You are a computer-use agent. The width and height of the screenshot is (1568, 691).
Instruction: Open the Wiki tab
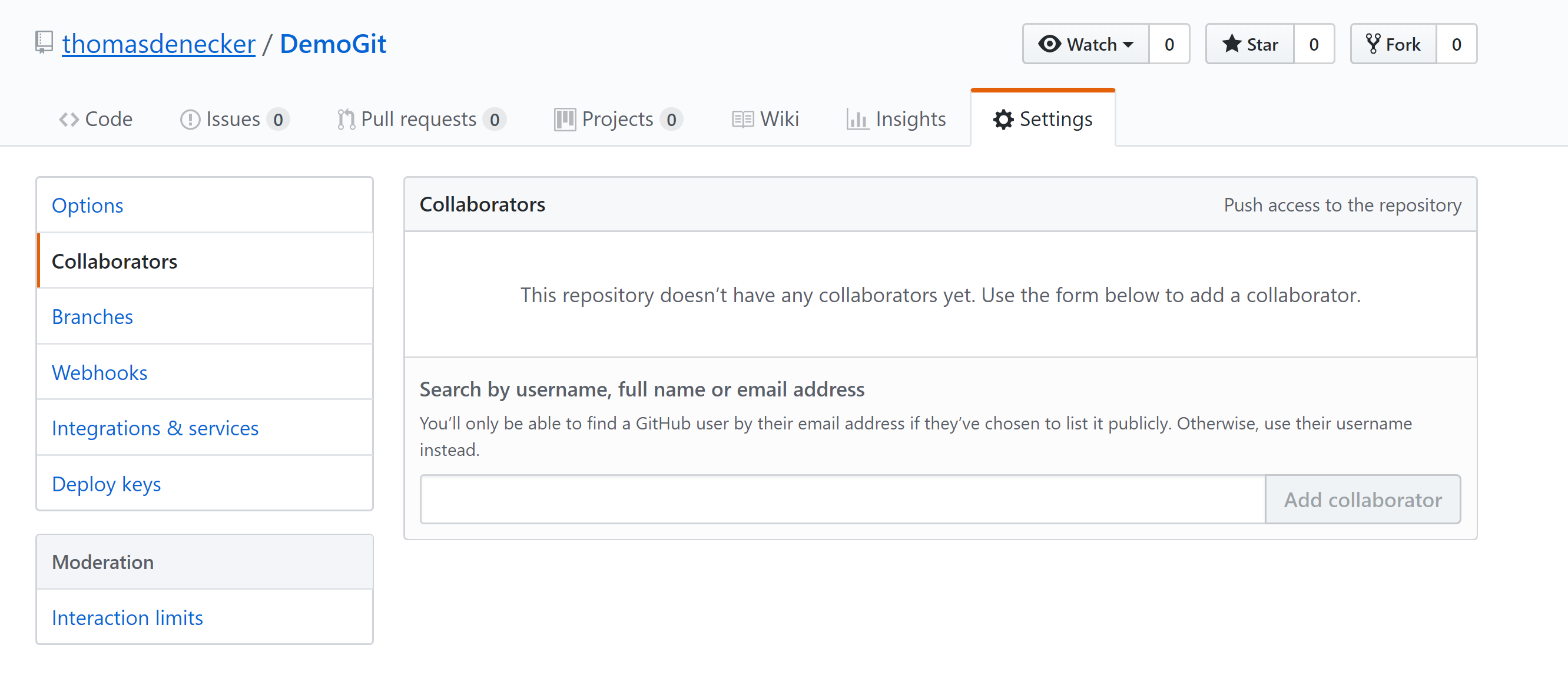click(x=765, y=120)
